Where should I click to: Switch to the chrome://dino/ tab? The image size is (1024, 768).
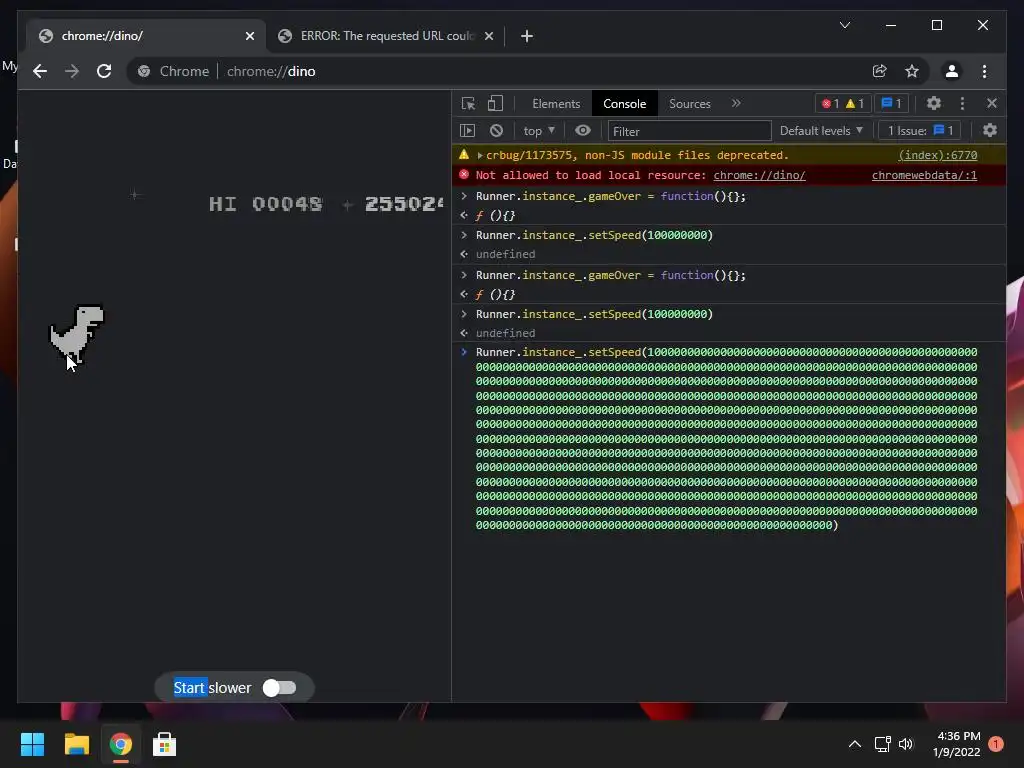tap(147, 36)
